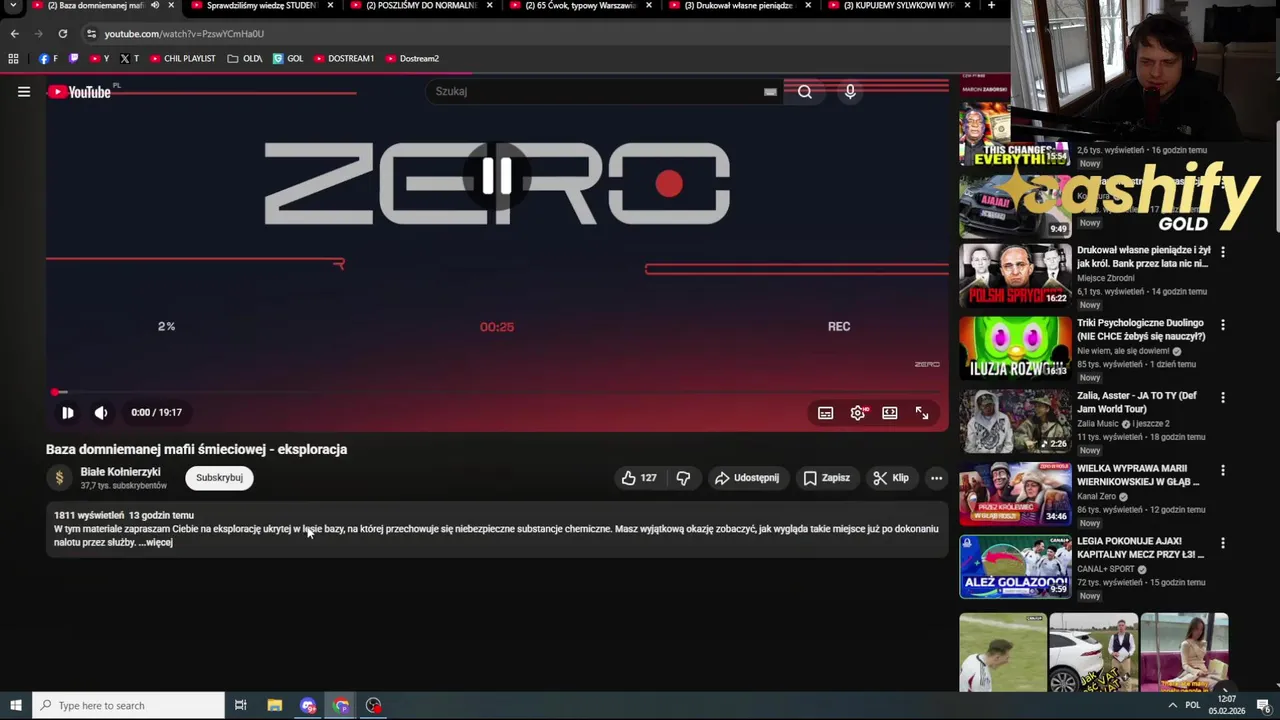Switch to Sprawdziliśmy wiedzę STUDEN tab
This screenshot has width=1280, height=720.
tap(261, 5)
